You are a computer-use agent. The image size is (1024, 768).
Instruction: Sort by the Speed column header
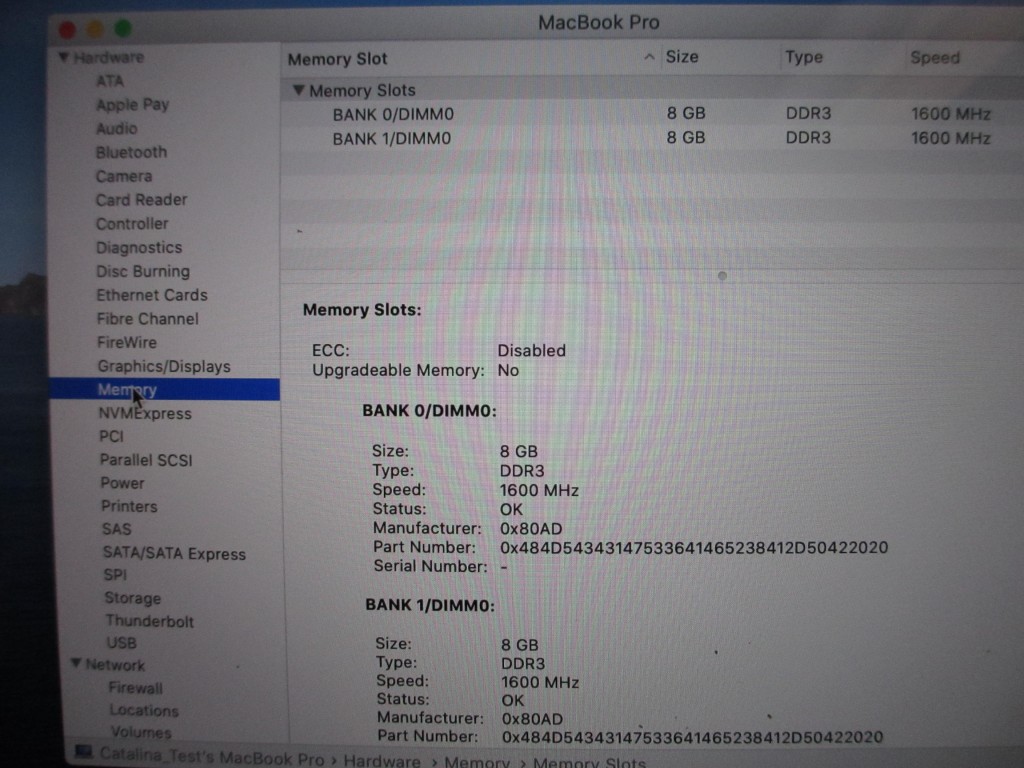coord(935,57)
